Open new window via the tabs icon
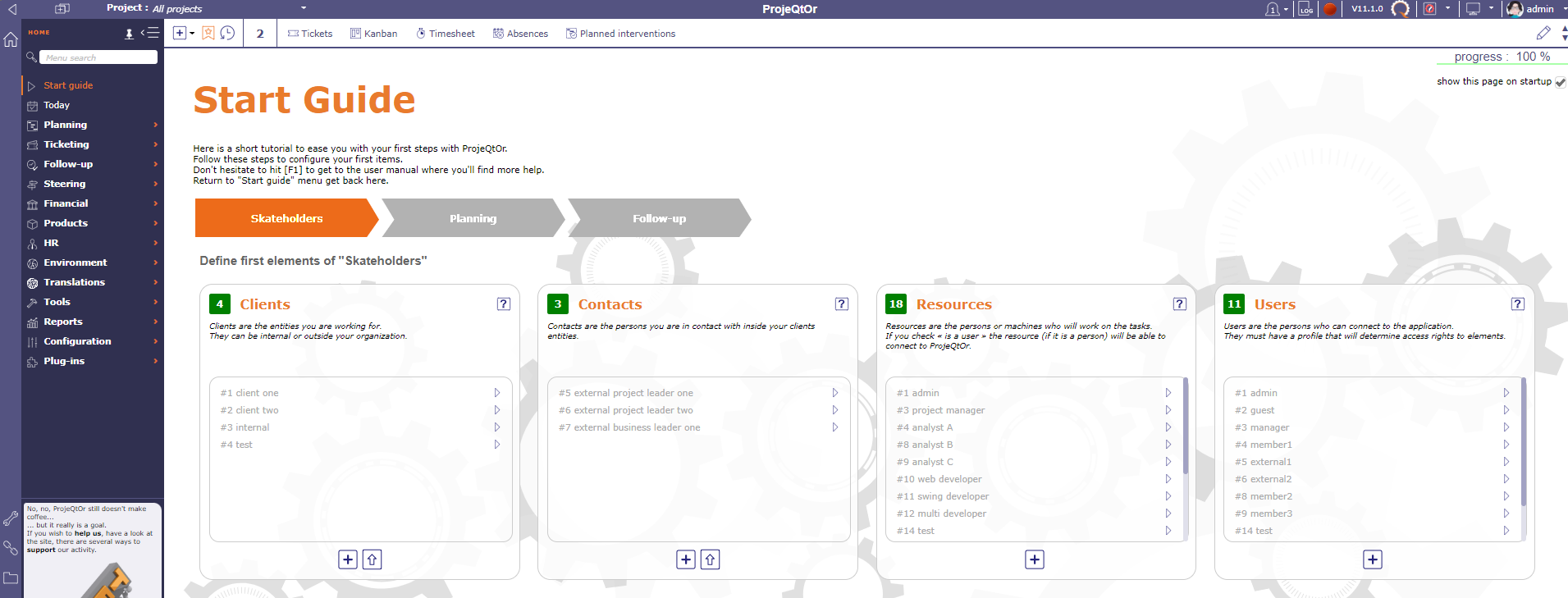 click(x=62, y=9)
